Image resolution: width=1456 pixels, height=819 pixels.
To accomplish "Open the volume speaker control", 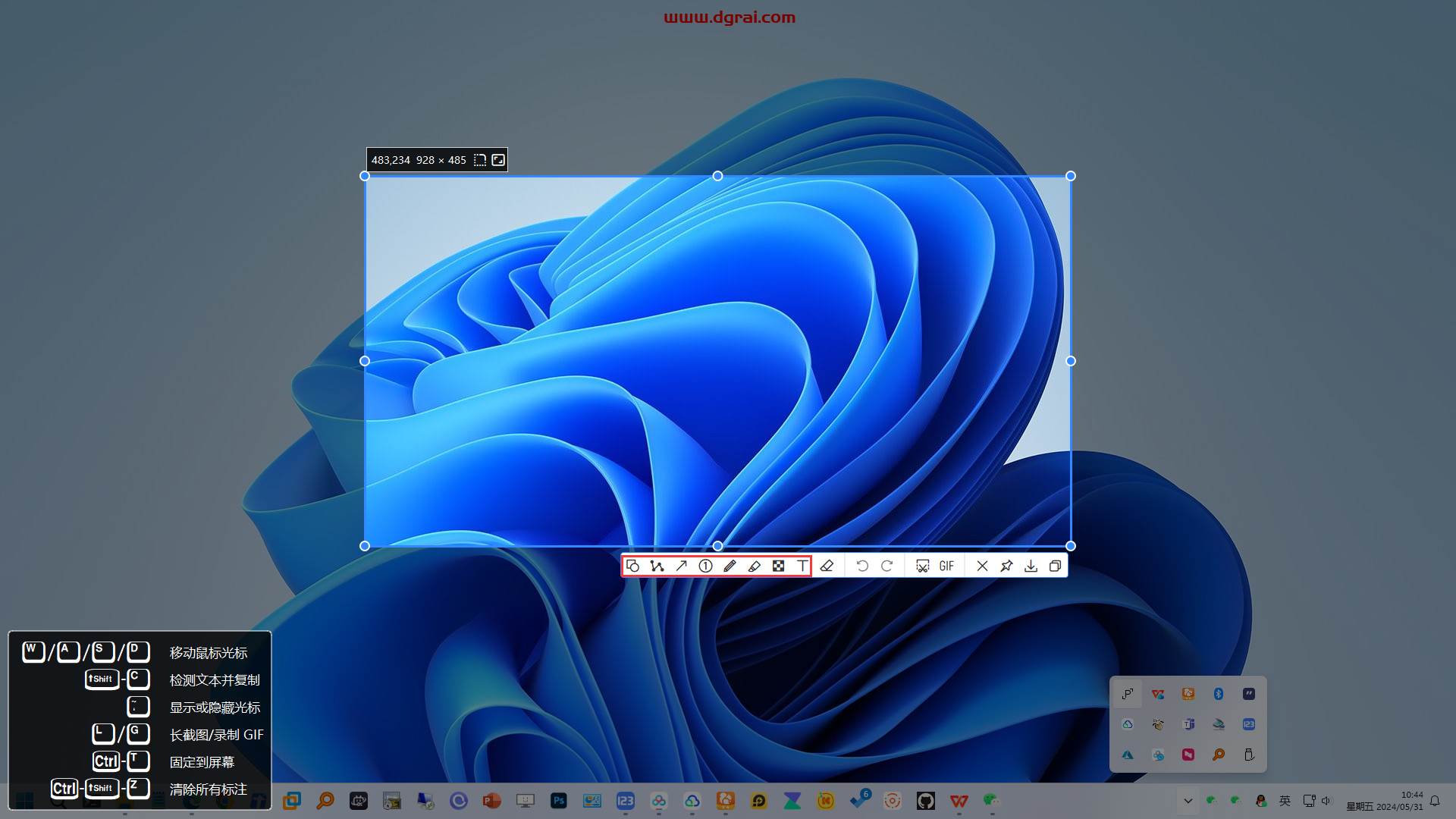I will pyautogui.click(x=1326, y=801).
